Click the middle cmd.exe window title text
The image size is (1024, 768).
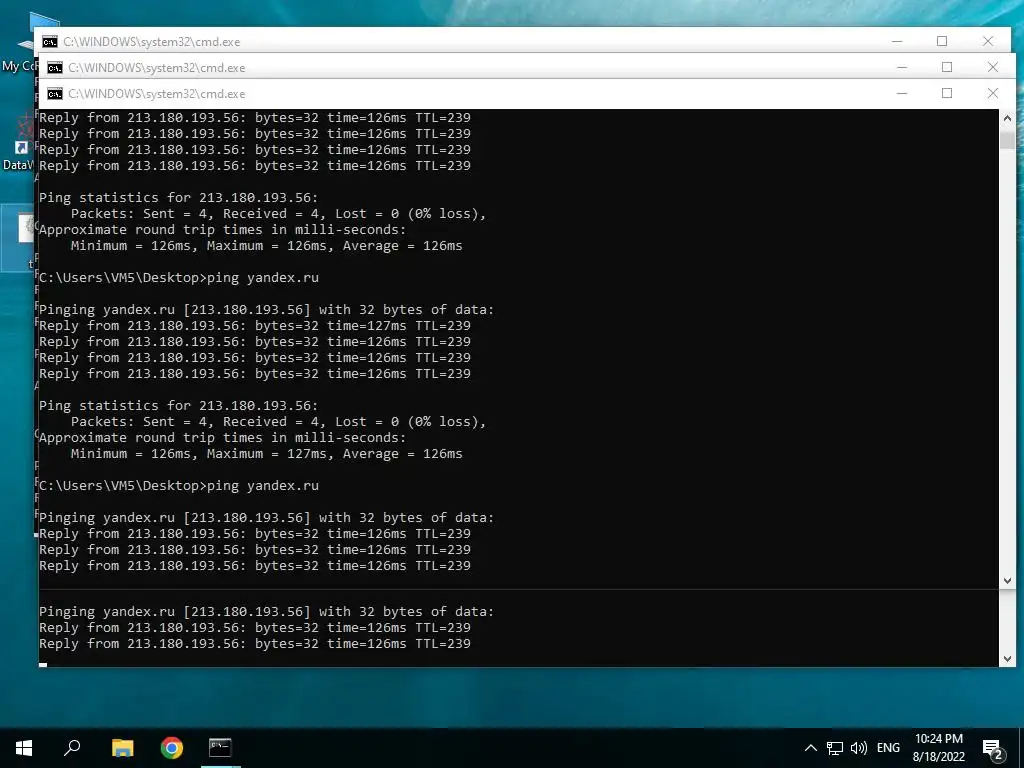tap(157, 68)
